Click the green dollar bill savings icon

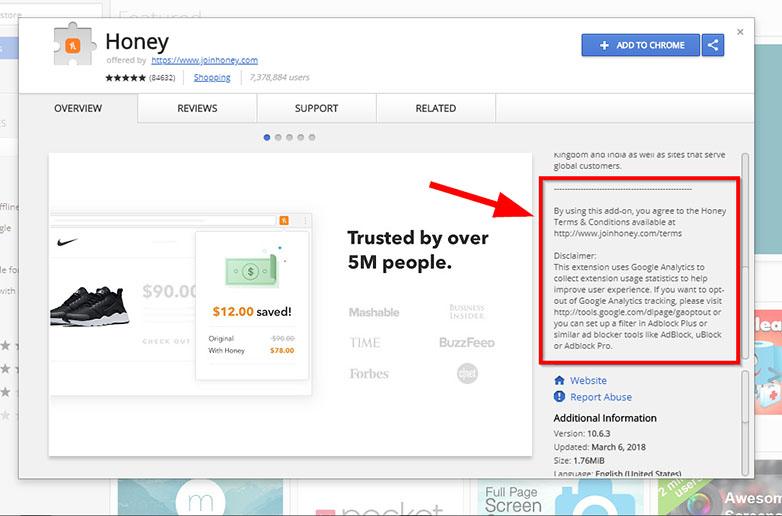click(x=251, y=270)
